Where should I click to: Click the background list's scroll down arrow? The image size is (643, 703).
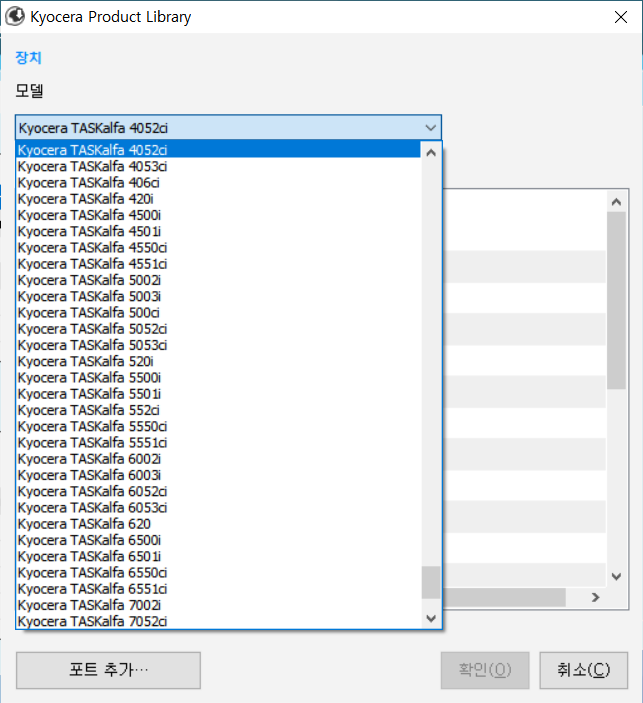616,577
